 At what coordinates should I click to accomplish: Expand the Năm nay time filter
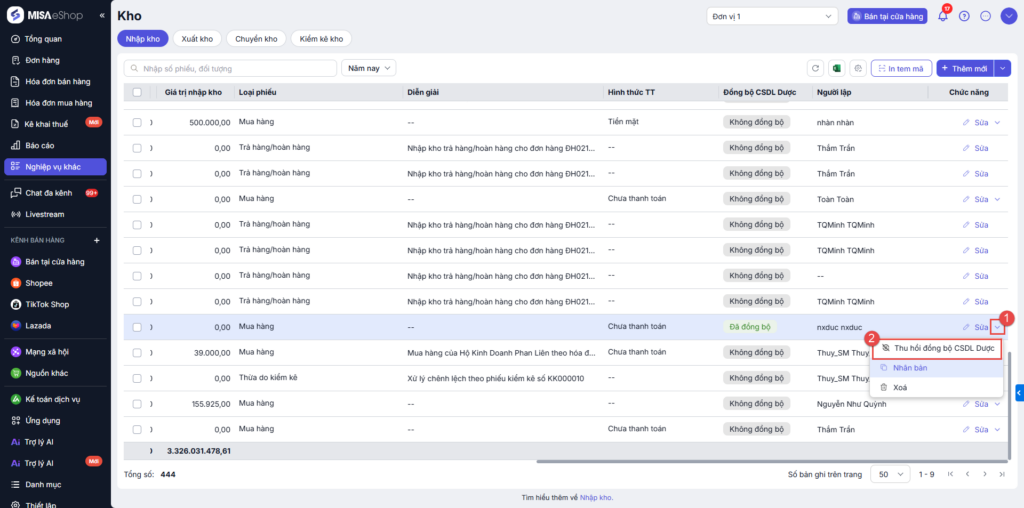click(x=369, y=68)
